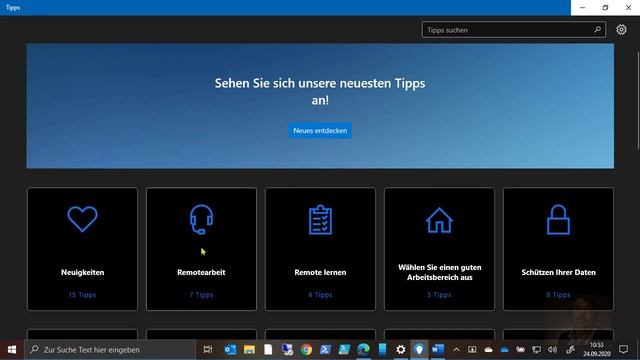Click the Neues entdecken button
The width and height of the screenshot is (640, 360).
(x=320, y=131)
